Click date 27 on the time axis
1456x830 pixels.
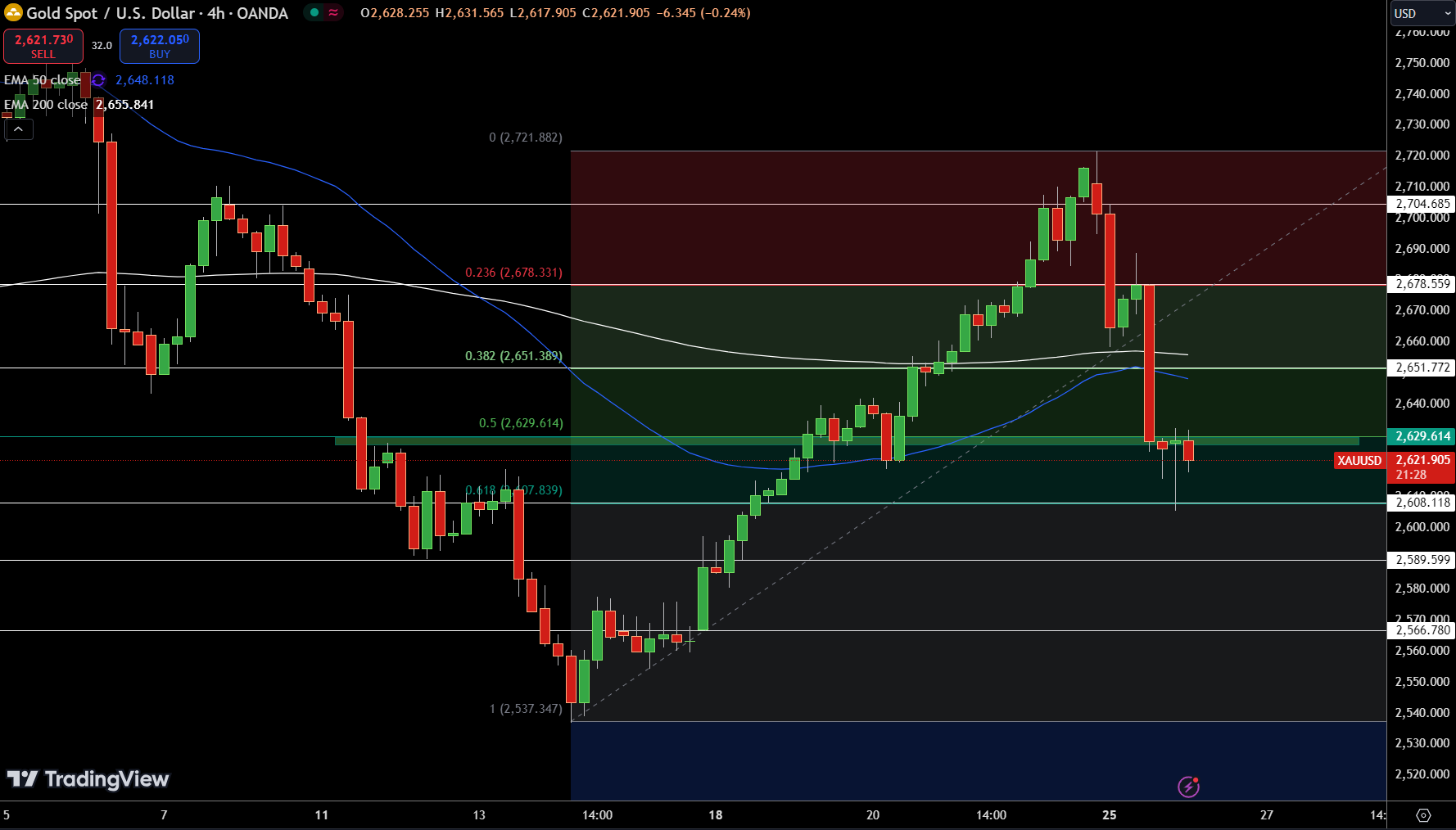click(x=1267, y=815)
